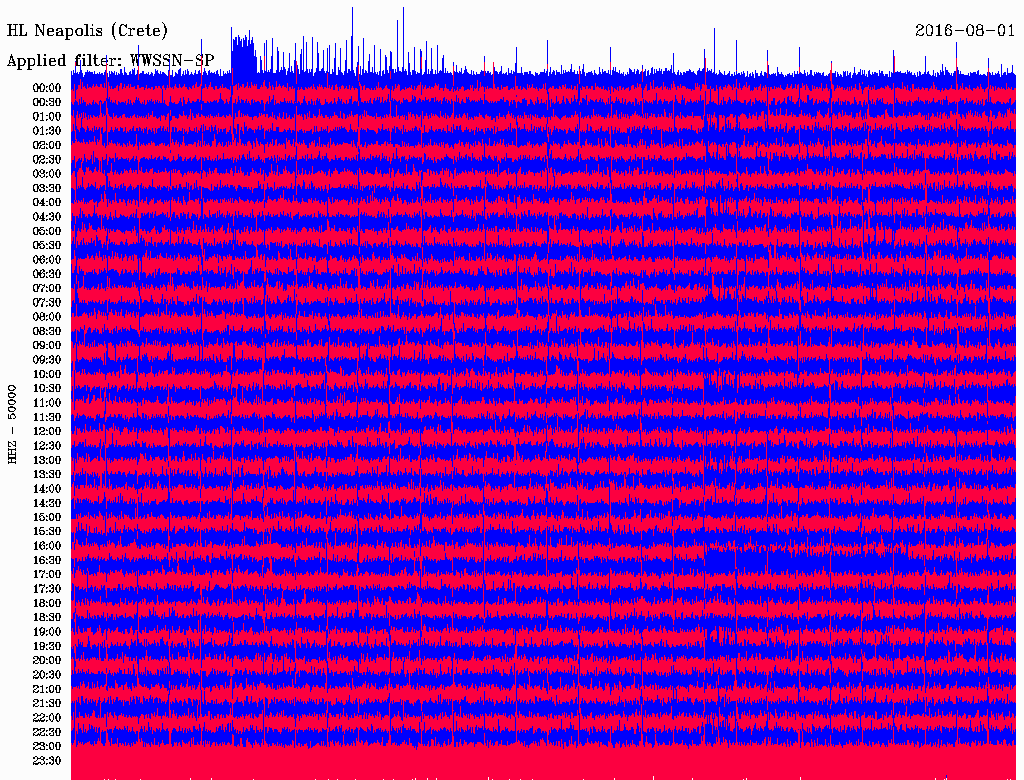Select the 00:00 time row label

coord(47,88)
